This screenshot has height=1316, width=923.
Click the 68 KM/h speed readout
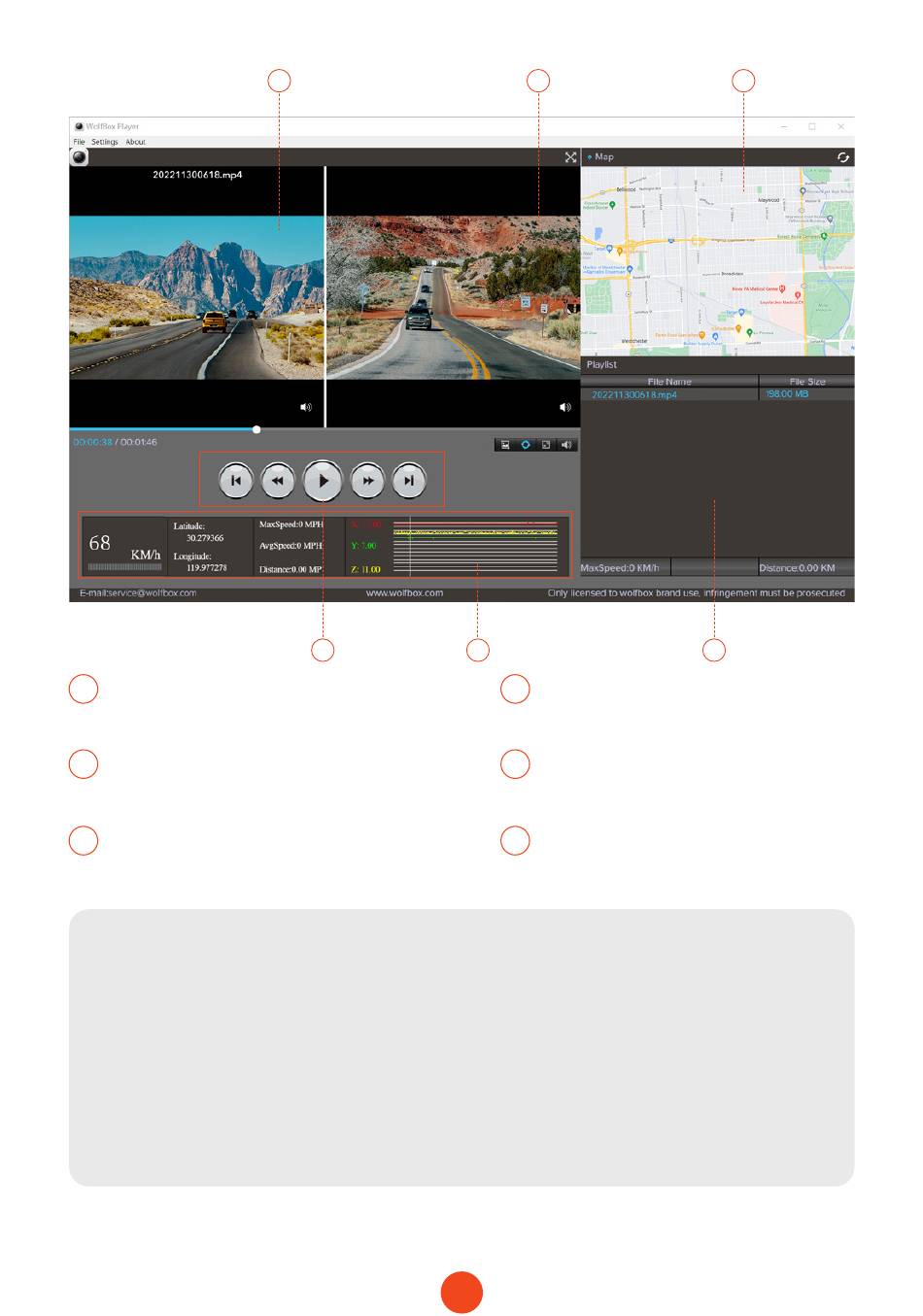coord(124,548)
